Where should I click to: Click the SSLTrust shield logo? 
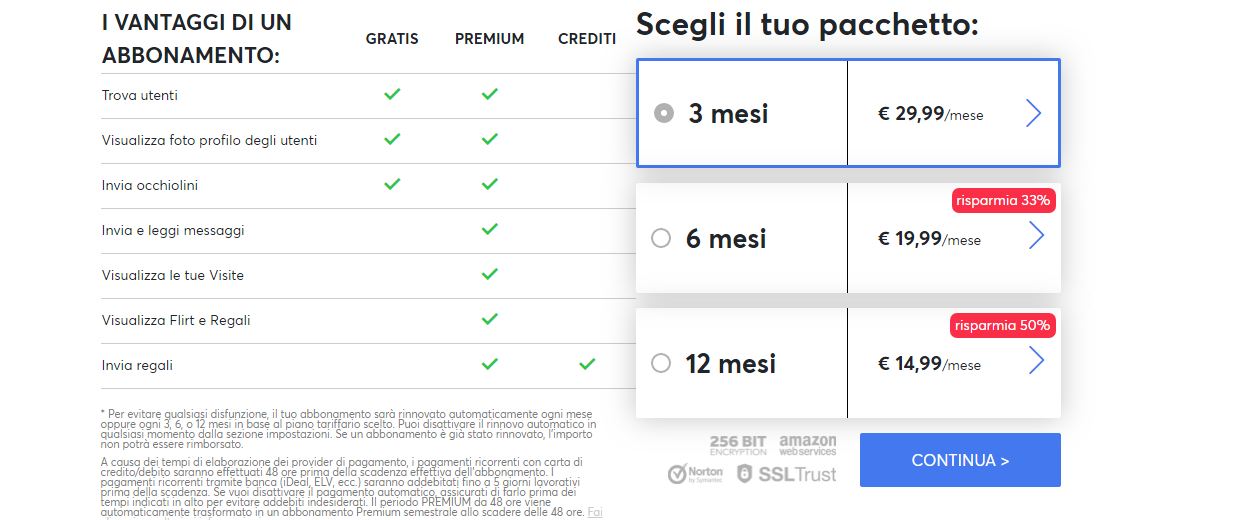(787, 474)
